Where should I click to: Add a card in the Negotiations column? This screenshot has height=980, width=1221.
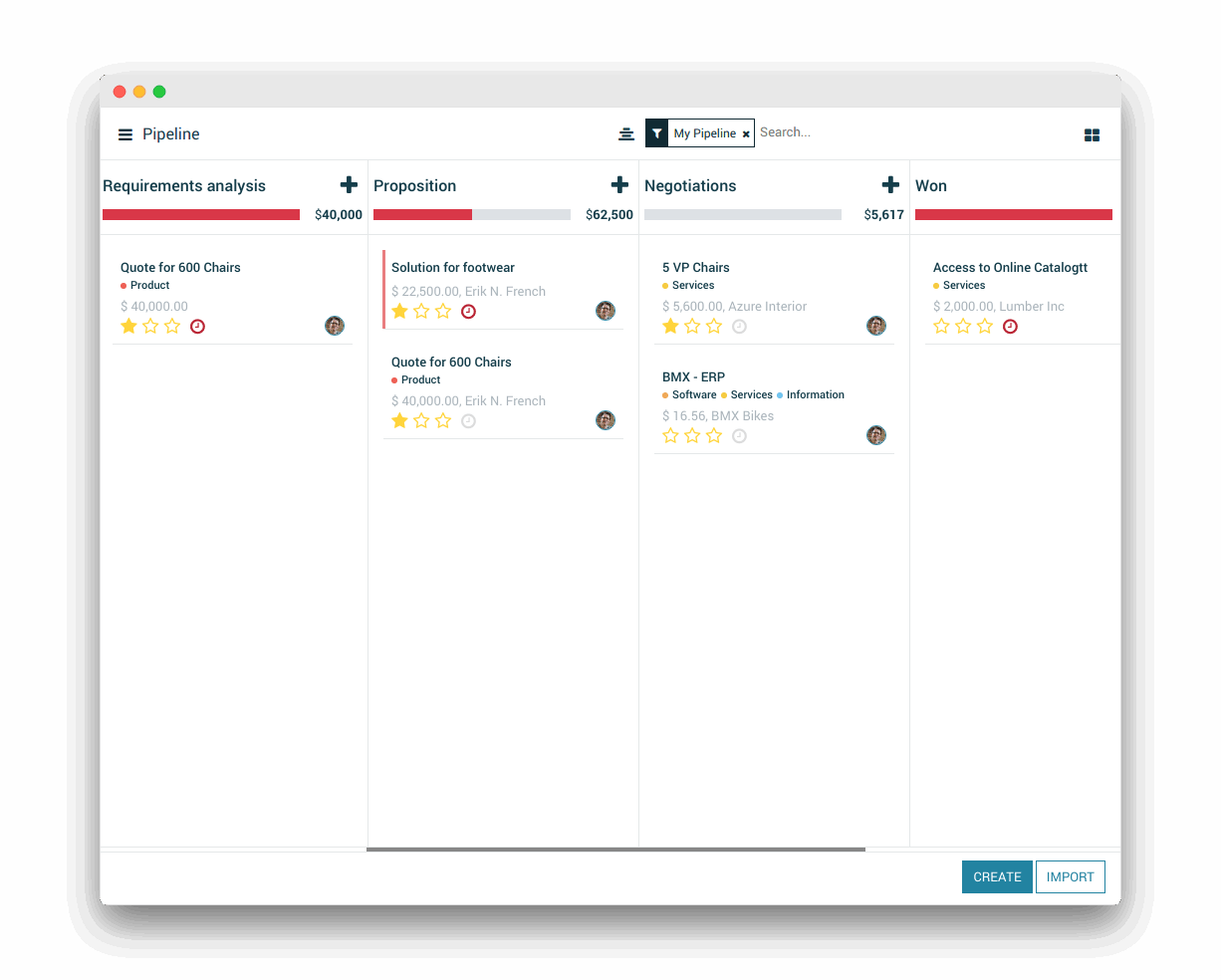pos(890,184)
